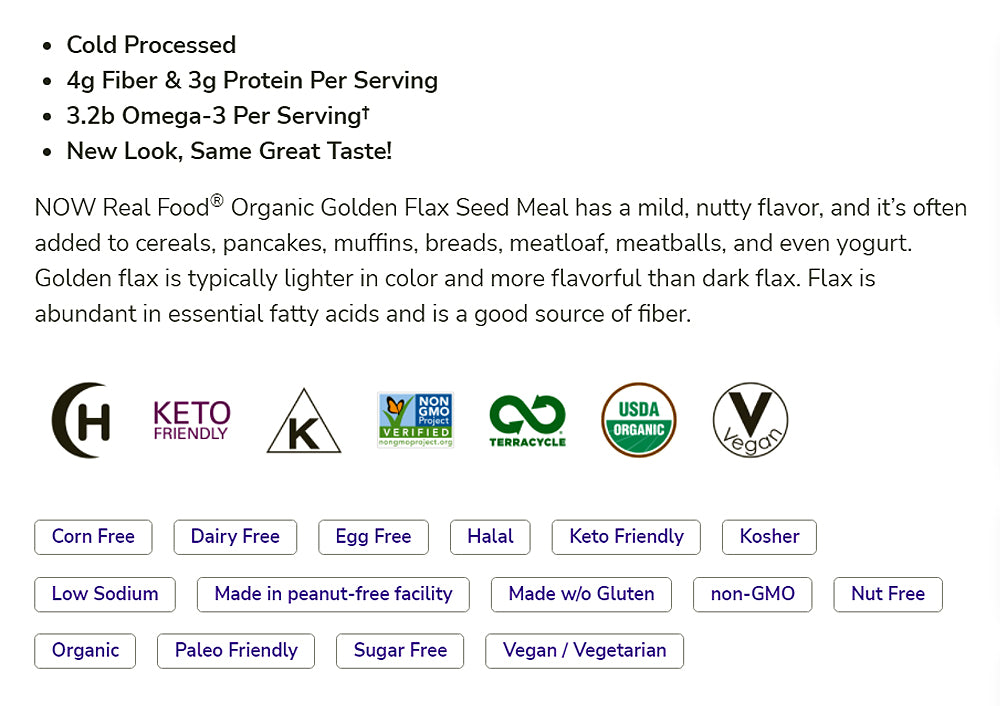Click the Nut Free tag
Image resolution: width=1000 pixels, height=706 pixels.
888,594
